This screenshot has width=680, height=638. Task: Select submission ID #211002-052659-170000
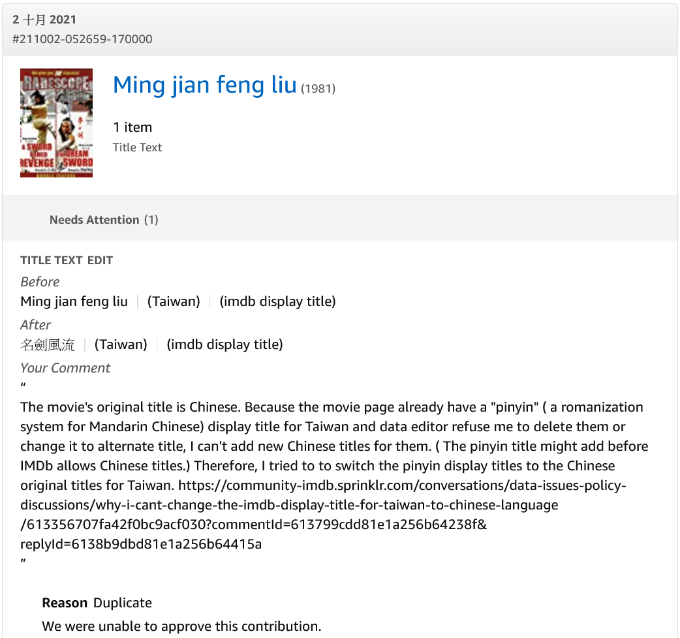[82, 39]
